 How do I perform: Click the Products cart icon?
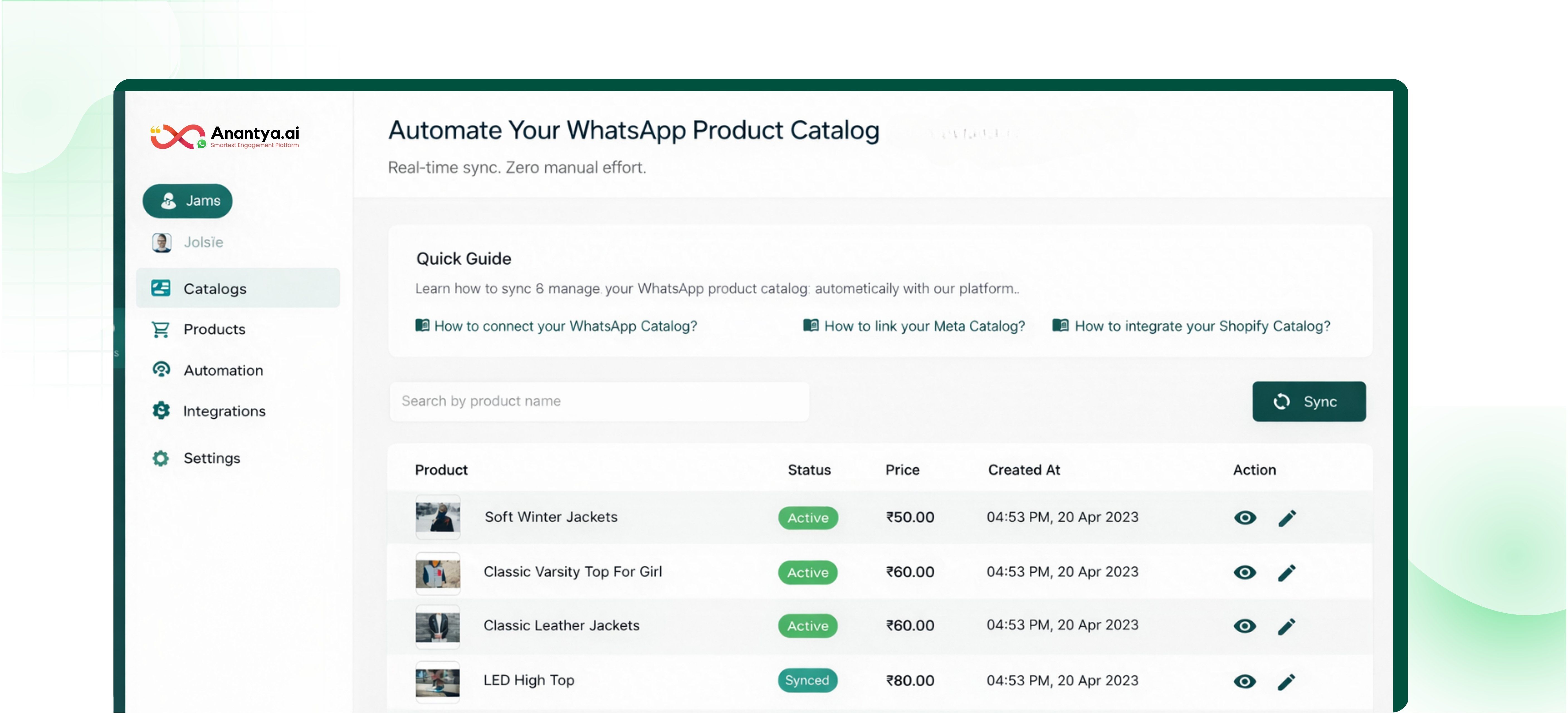[x=161, y=329]
